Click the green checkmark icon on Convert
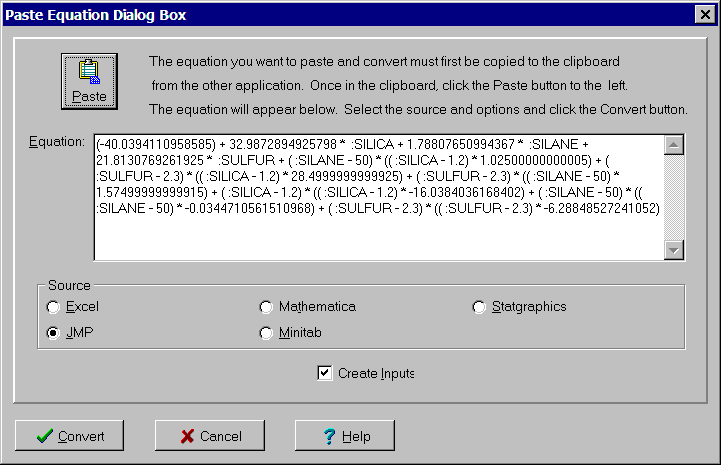The width and height of the screenshot is (721, 465). pos(43,436)
